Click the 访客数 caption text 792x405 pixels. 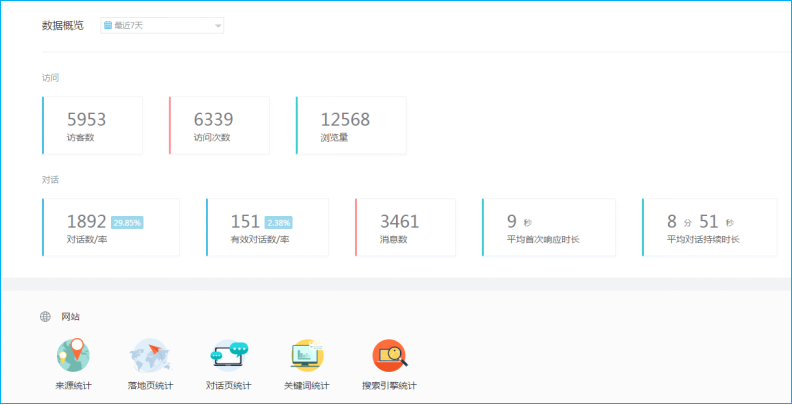81,137
